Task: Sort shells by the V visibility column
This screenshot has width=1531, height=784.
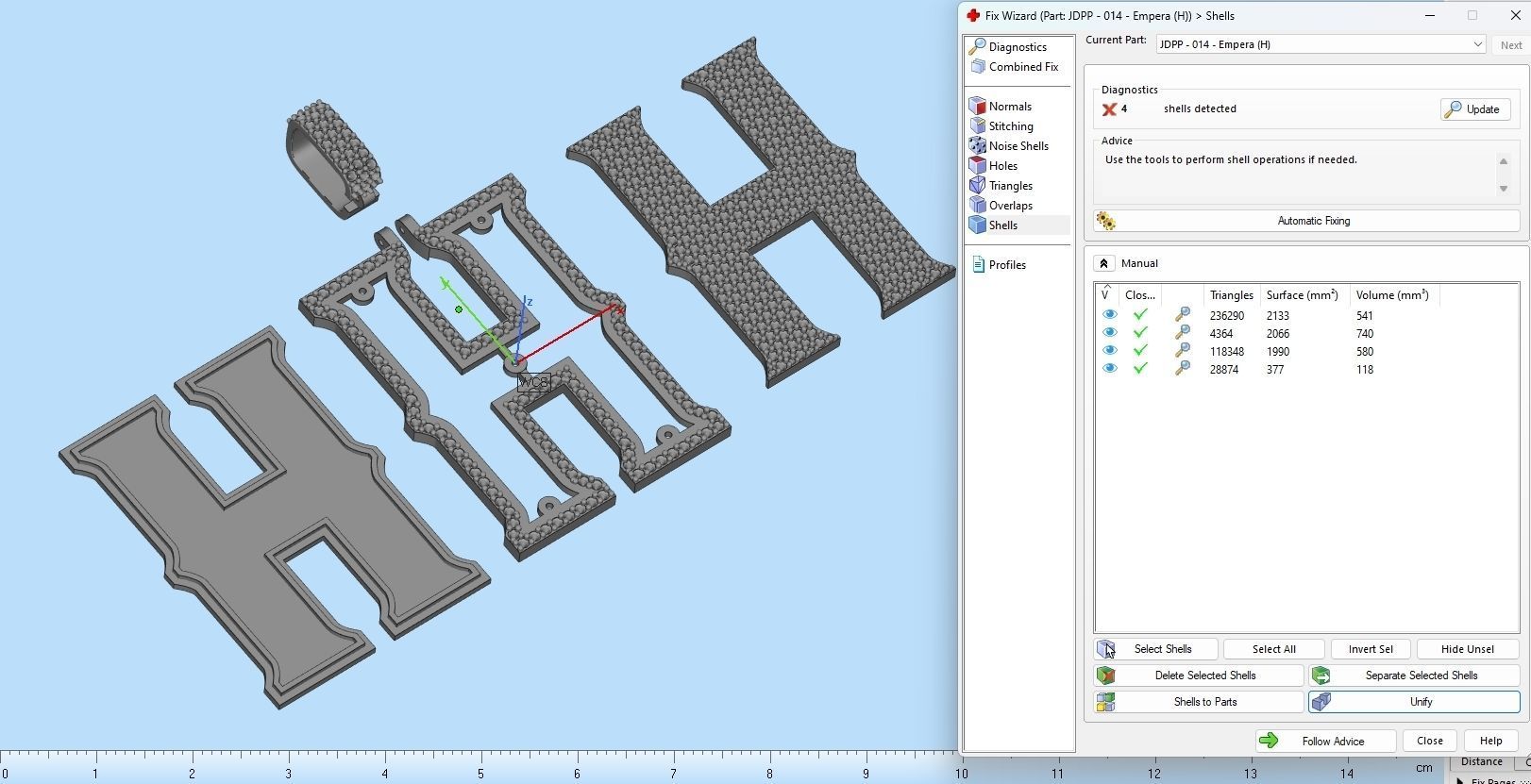Action: pyautogui.click(x=1106, y=295)
